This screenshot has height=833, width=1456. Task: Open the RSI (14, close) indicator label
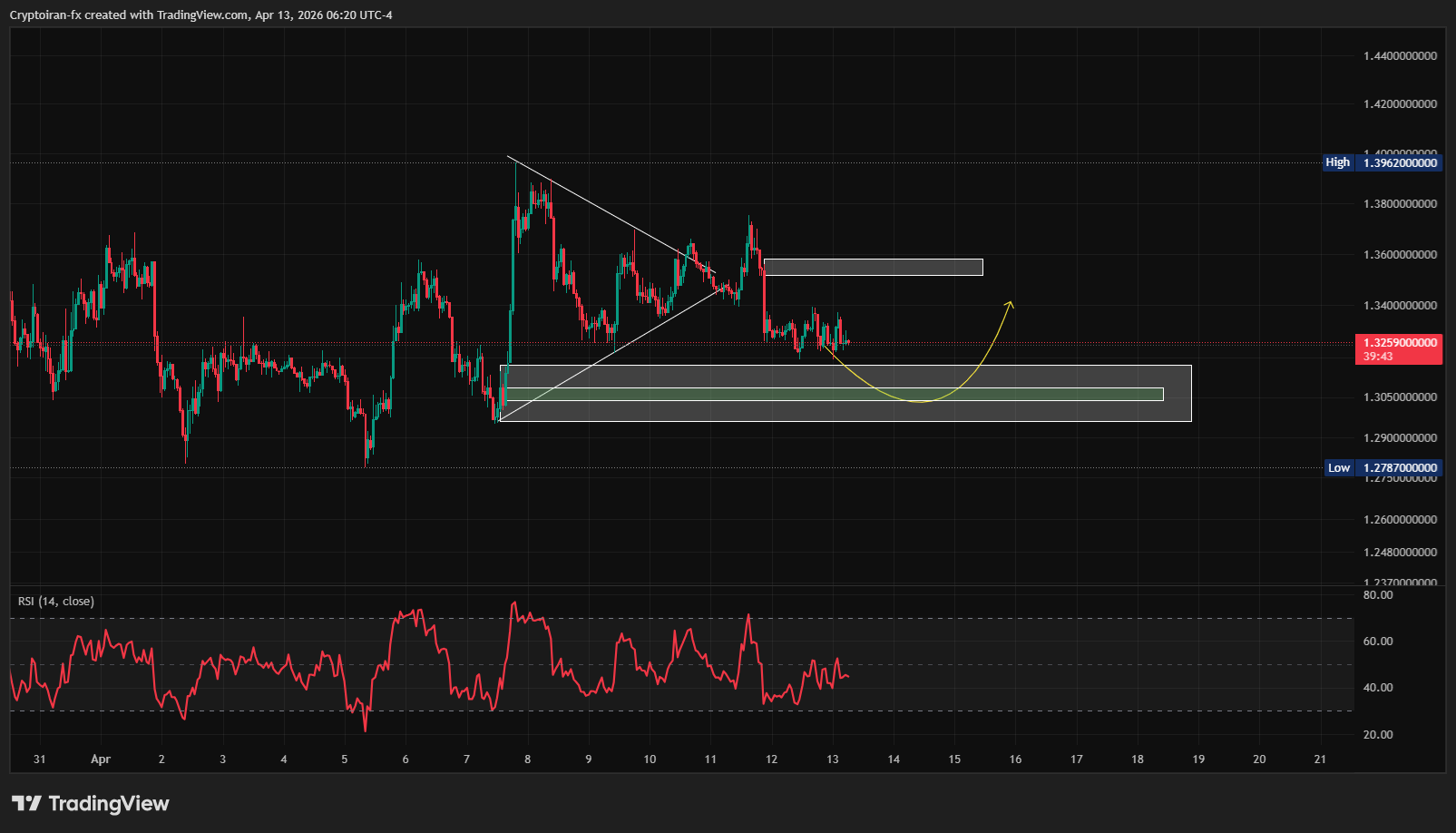point(56,602)
